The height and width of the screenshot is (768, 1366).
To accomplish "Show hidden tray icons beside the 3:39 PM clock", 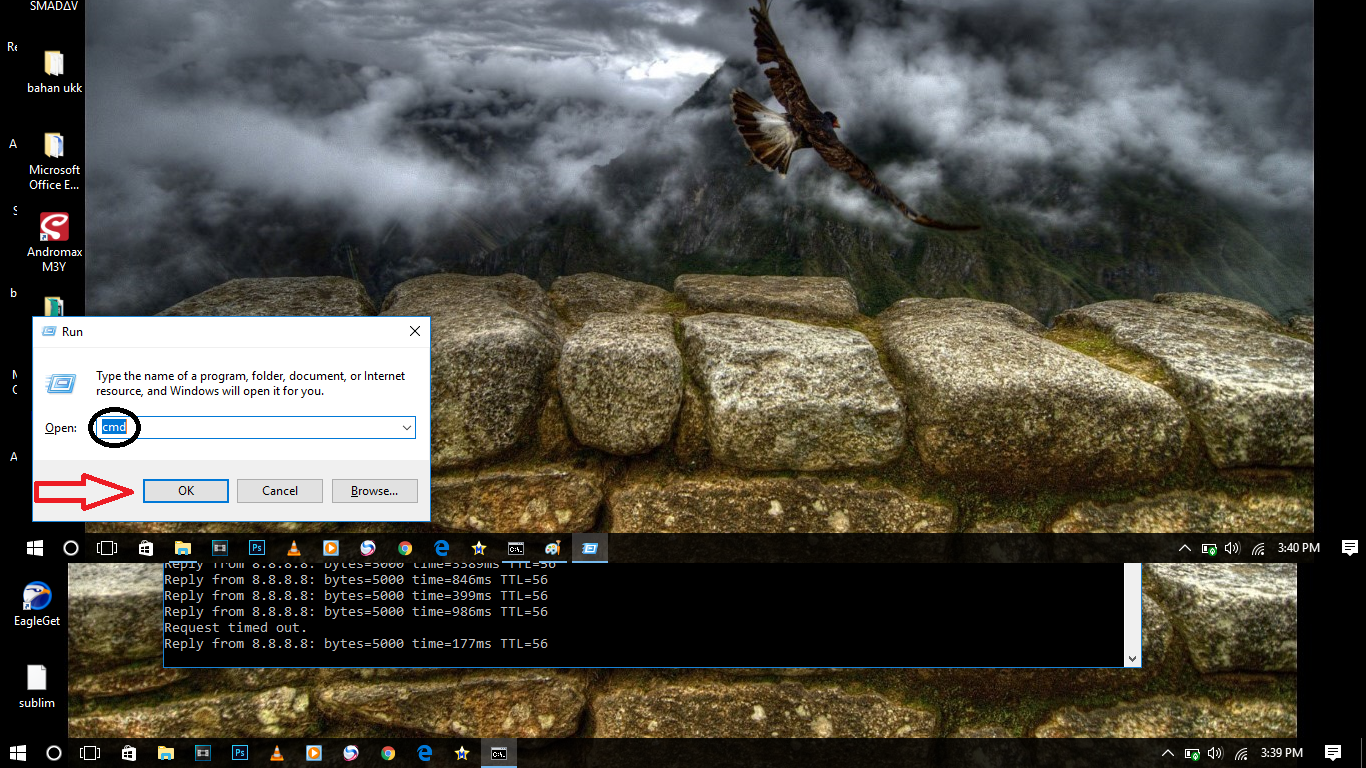I will coord(1168,753).
